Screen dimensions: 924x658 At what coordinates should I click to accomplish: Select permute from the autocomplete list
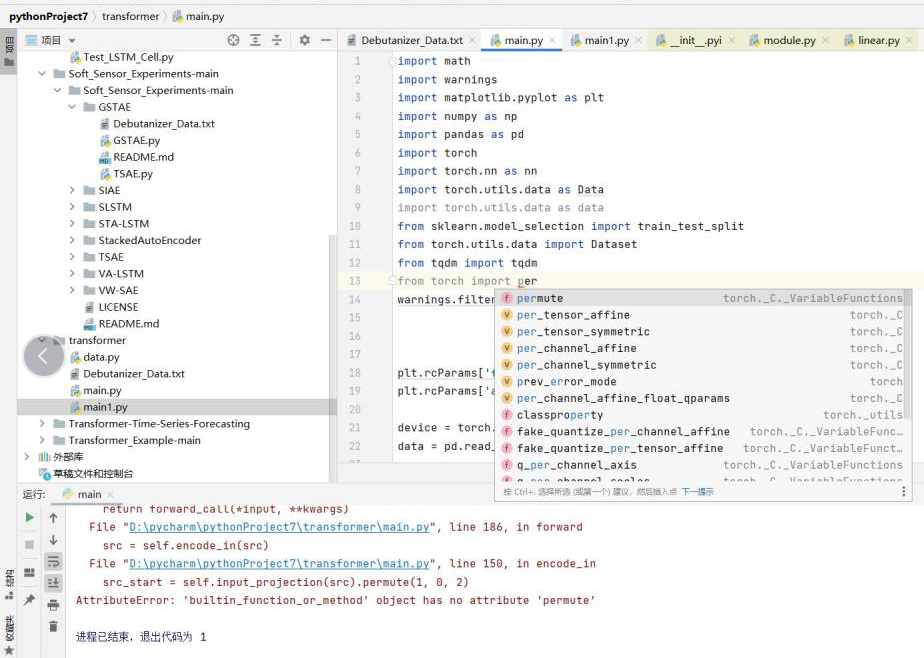[540, 298]
